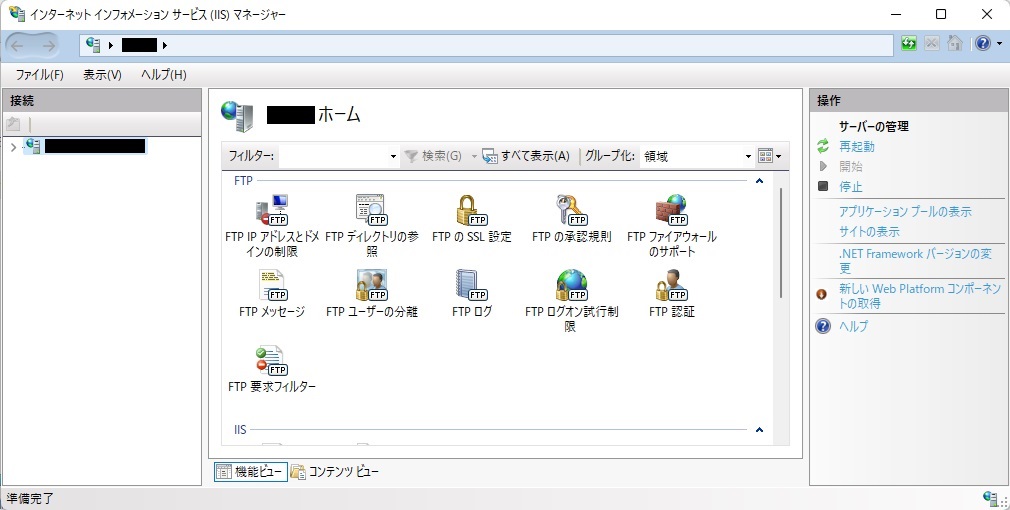Collapse the IIS group section
The width and height of the screenshot is (1010, 510).
coord(759,430)
